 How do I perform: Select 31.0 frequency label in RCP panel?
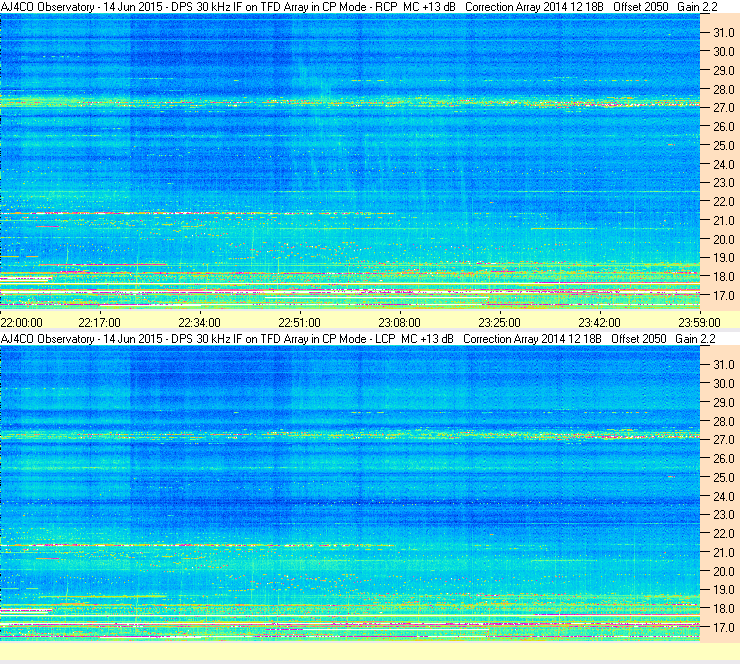(x=723, y=33)
